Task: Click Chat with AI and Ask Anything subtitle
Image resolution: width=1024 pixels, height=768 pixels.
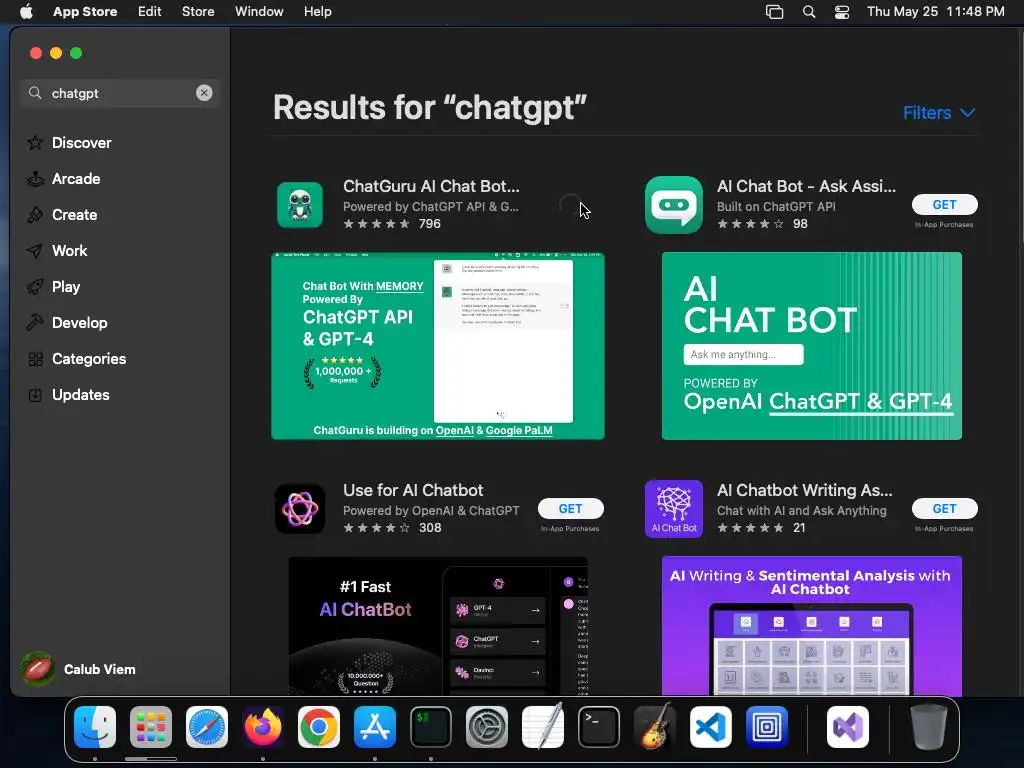Action: point(801,511)
